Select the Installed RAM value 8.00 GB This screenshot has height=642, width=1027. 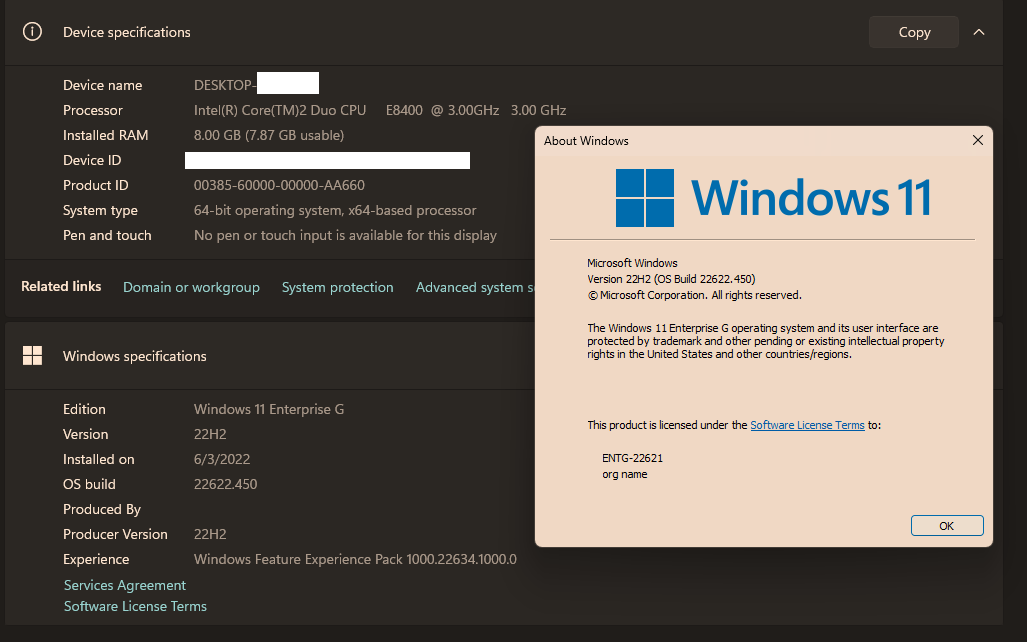pos(269,135)
